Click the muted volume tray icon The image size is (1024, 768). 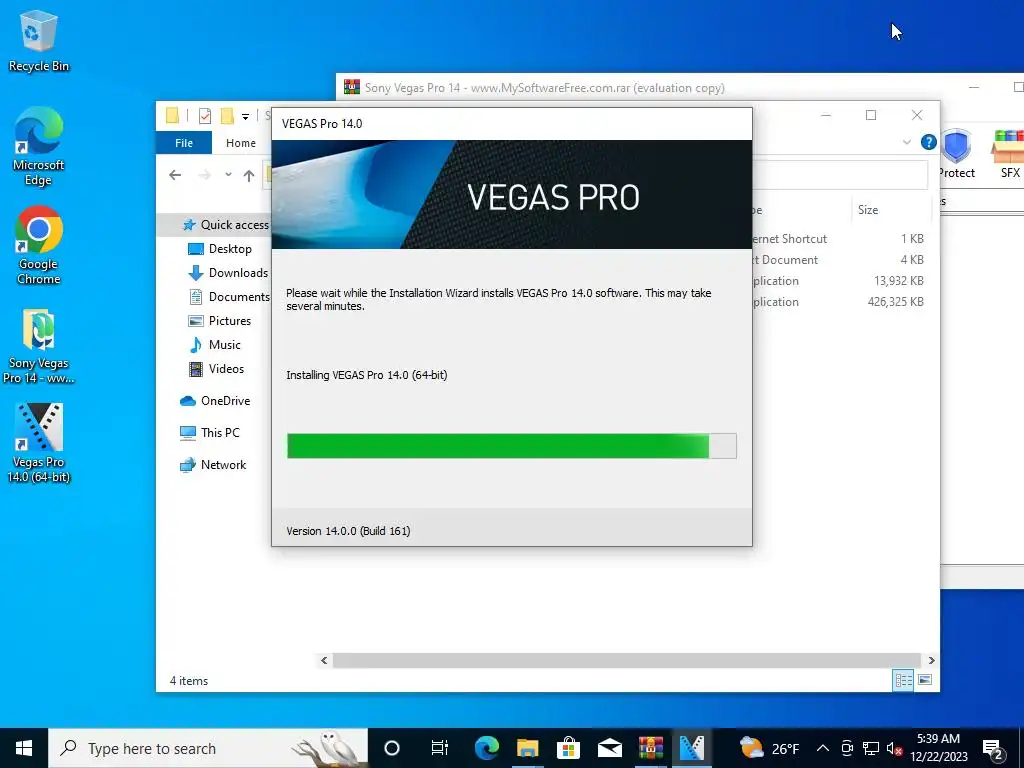pyautogui.click(x=894, y=748)
